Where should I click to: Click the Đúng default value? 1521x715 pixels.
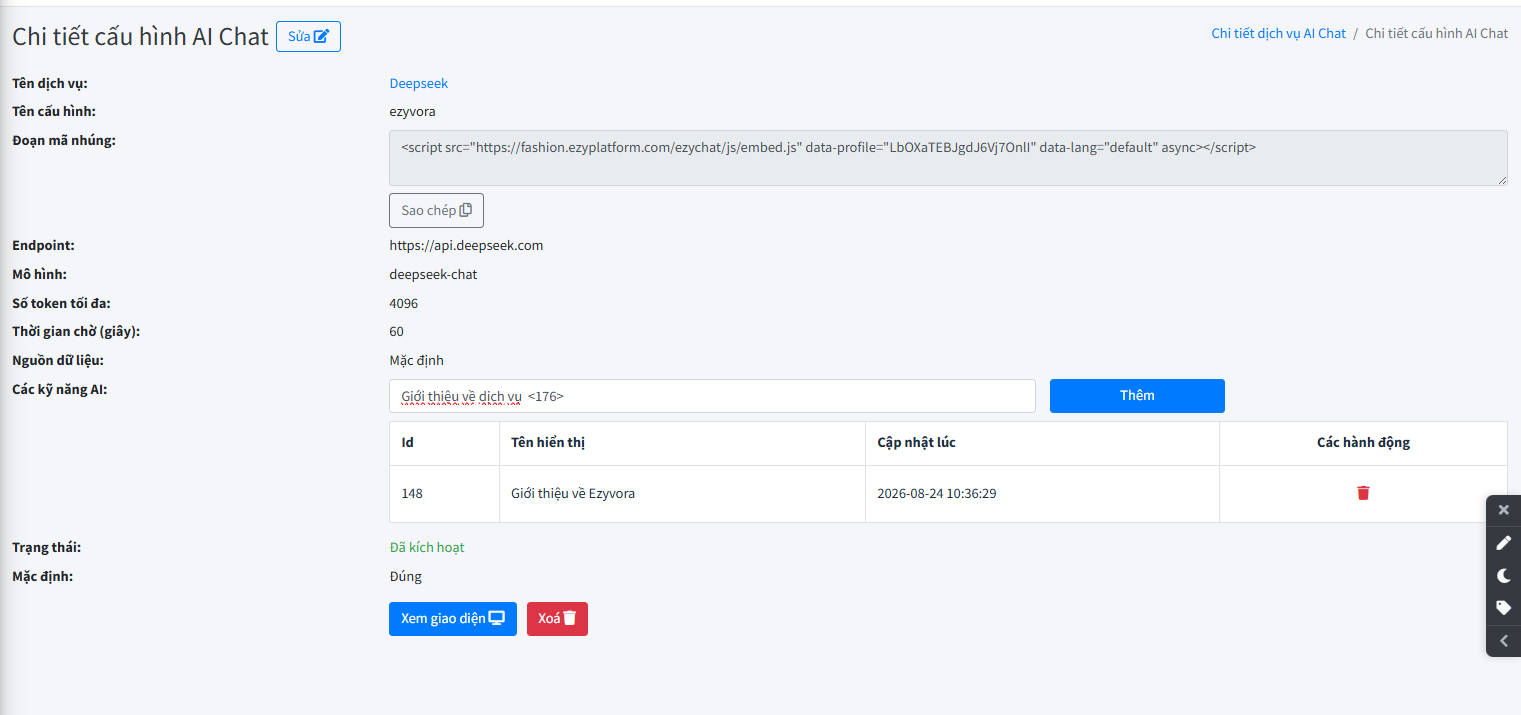405,576
